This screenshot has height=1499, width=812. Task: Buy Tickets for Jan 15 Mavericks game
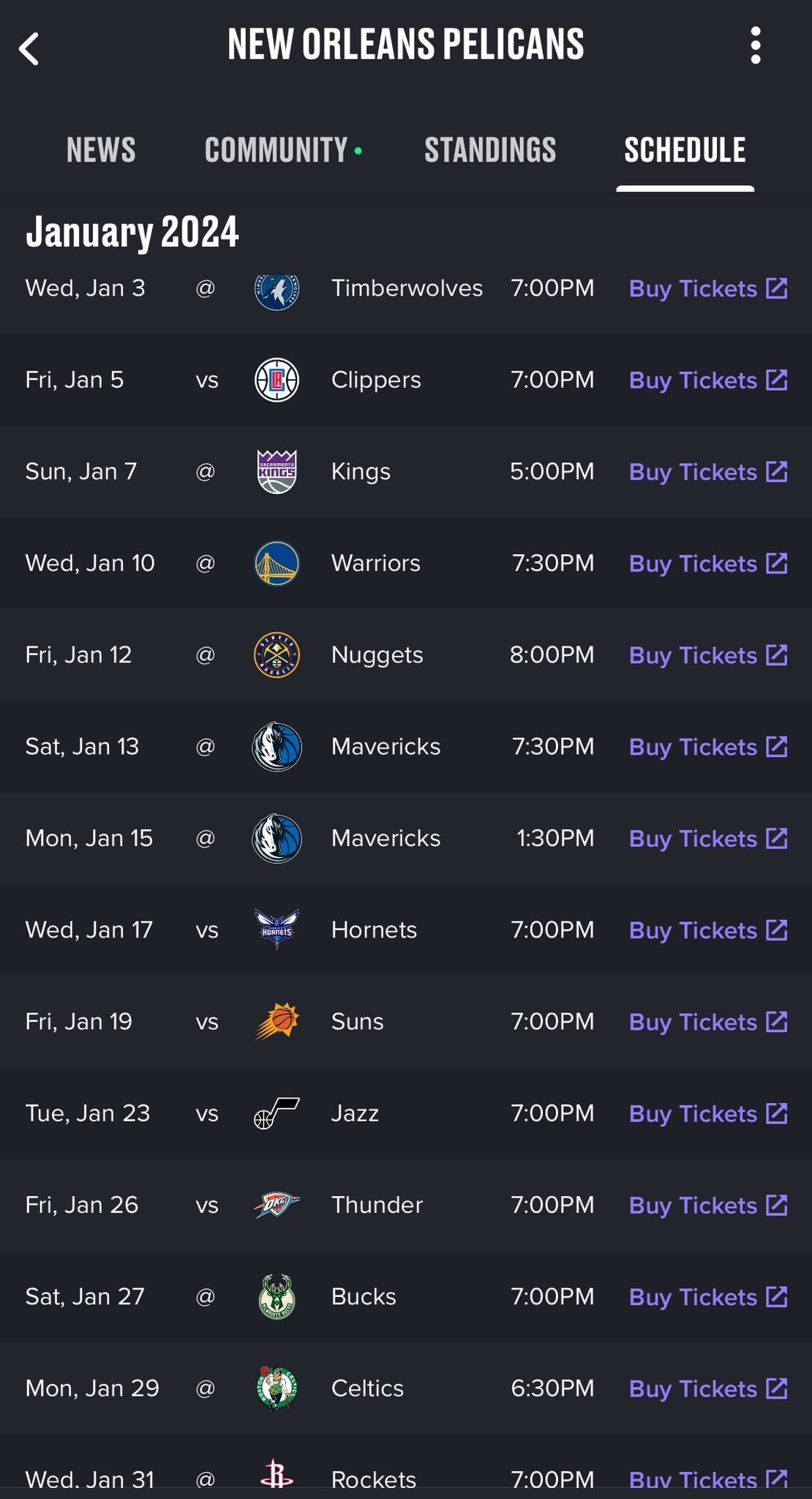[707, 839]
